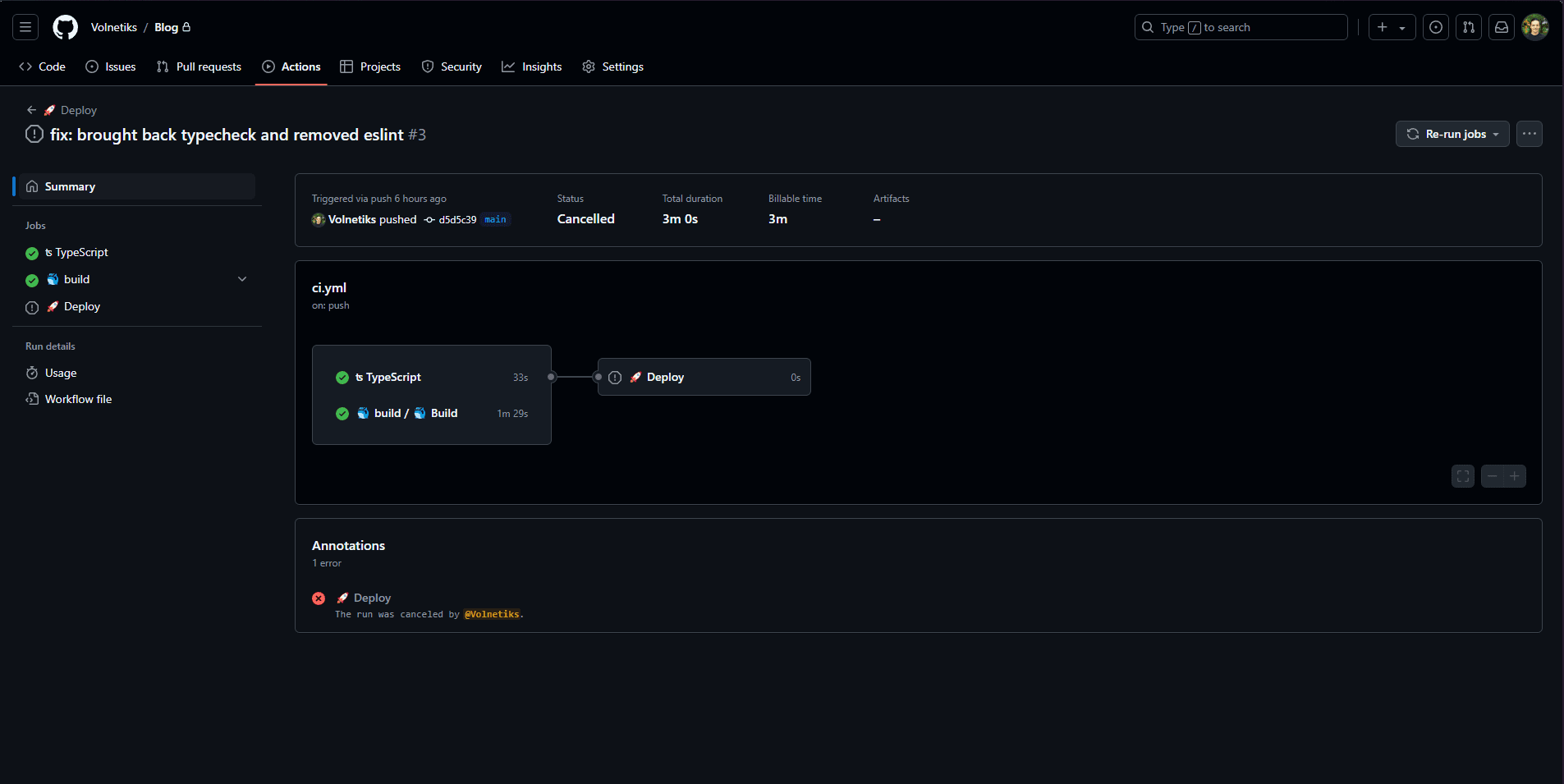Open the notifications inbox icon
This screenshot has height=784, width=1564.
[1501, 27]
